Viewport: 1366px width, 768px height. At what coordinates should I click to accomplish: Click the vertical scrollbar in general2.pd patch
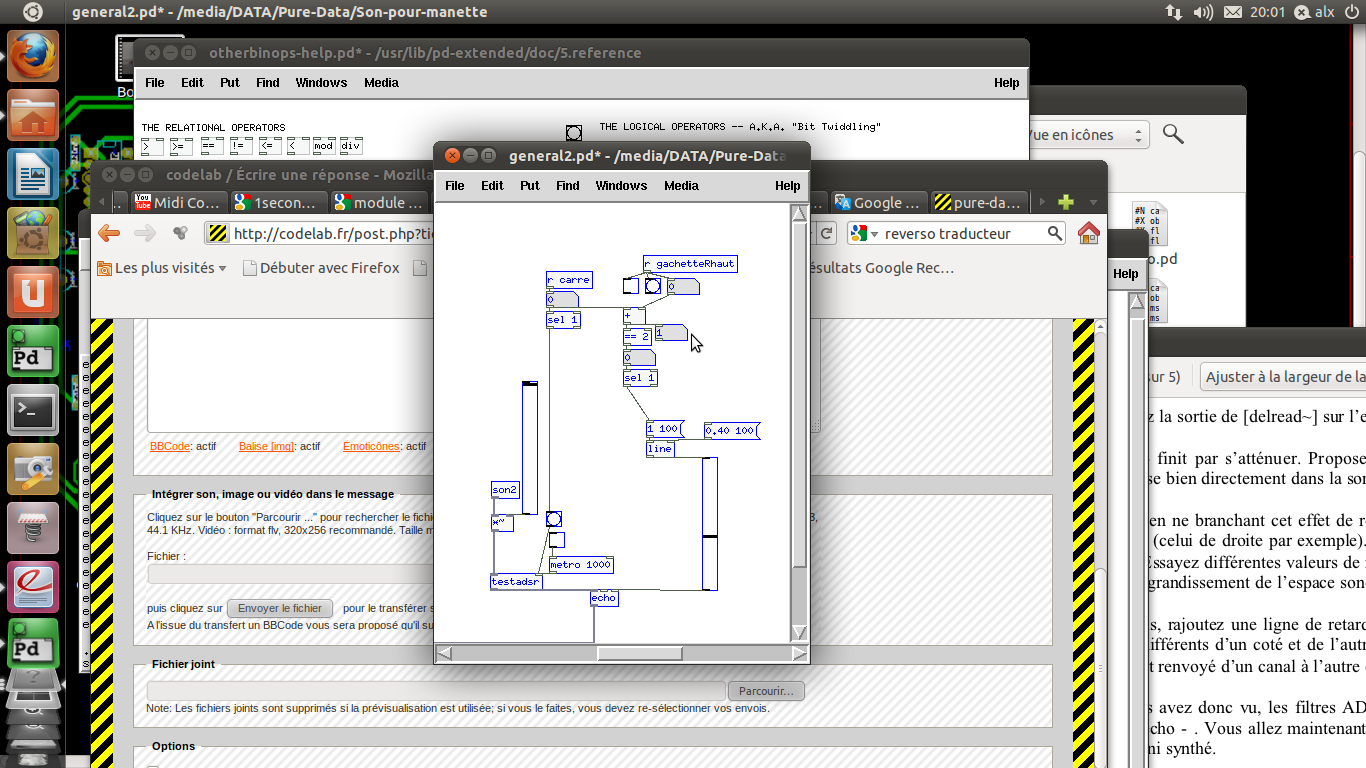click(x=799, y=396)
